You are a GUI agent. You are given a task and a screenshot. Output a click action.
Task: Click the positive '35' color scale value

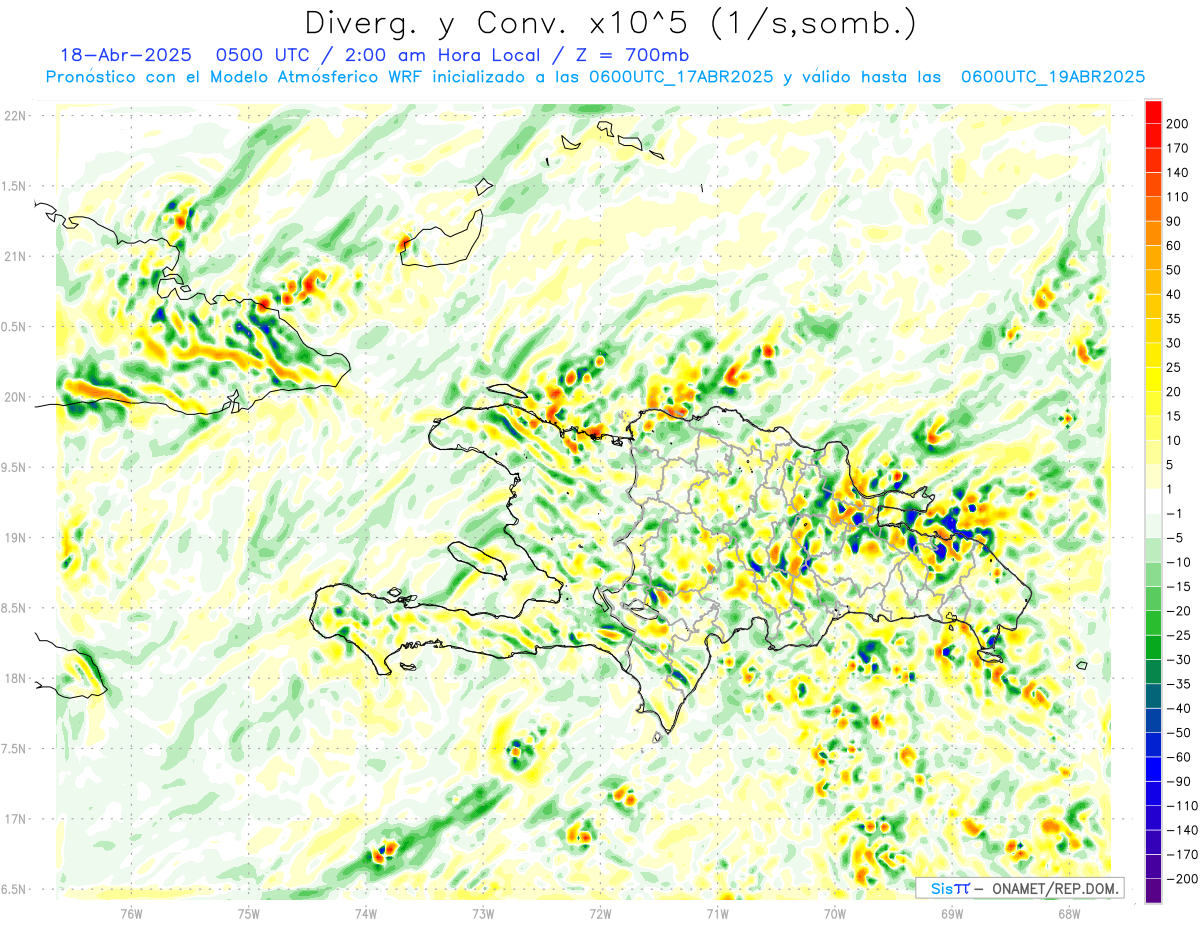click(1175, 319)
